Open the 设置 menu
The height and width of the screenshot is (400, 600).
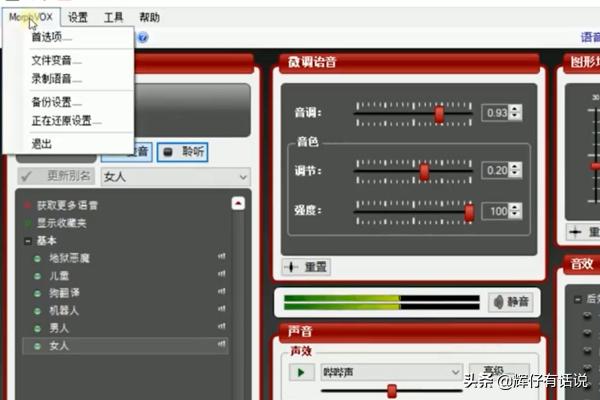(x=78, y=17)
